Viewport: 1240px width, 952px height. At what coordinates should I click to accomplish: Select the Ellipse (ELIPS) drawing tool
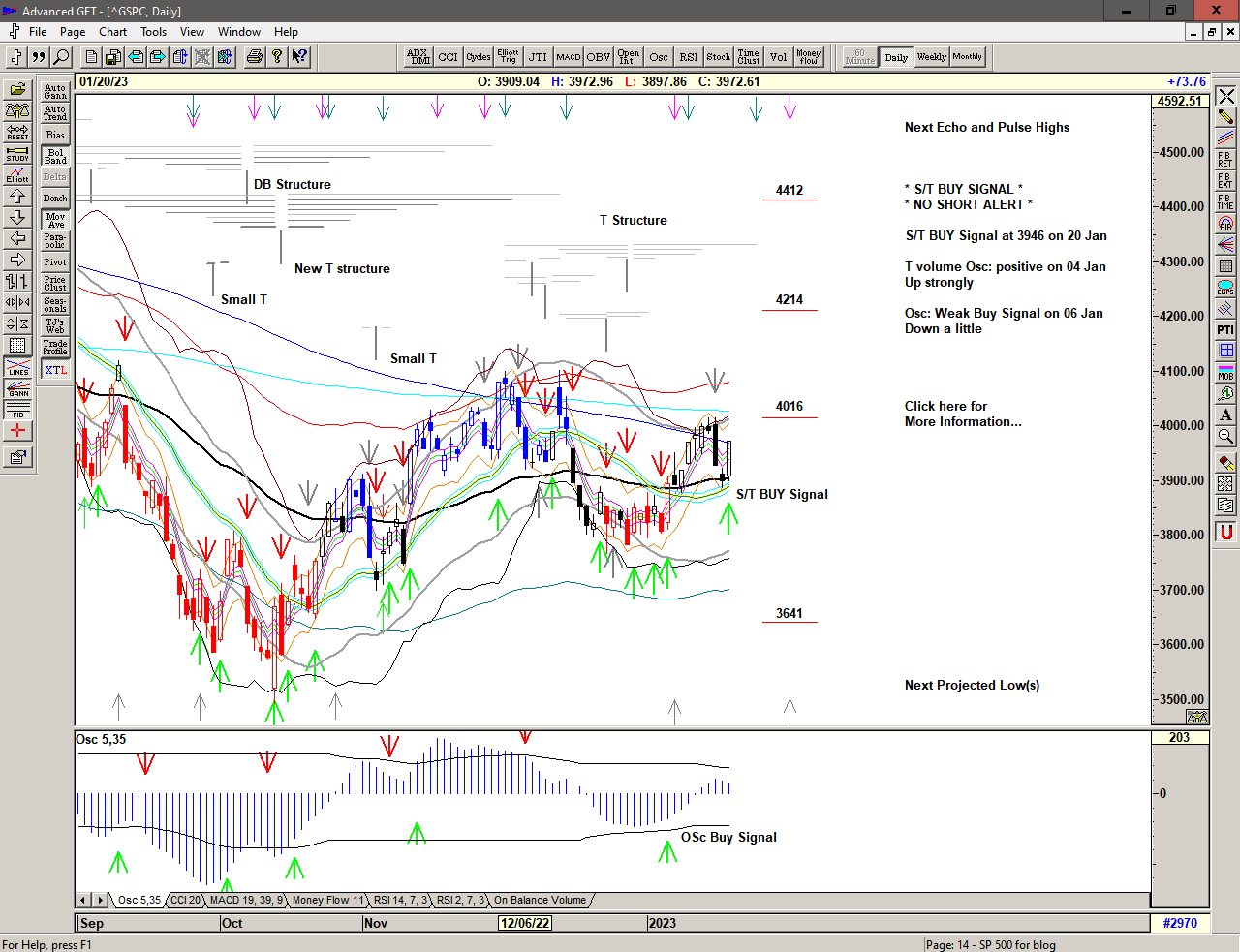tap(1225, 288)
